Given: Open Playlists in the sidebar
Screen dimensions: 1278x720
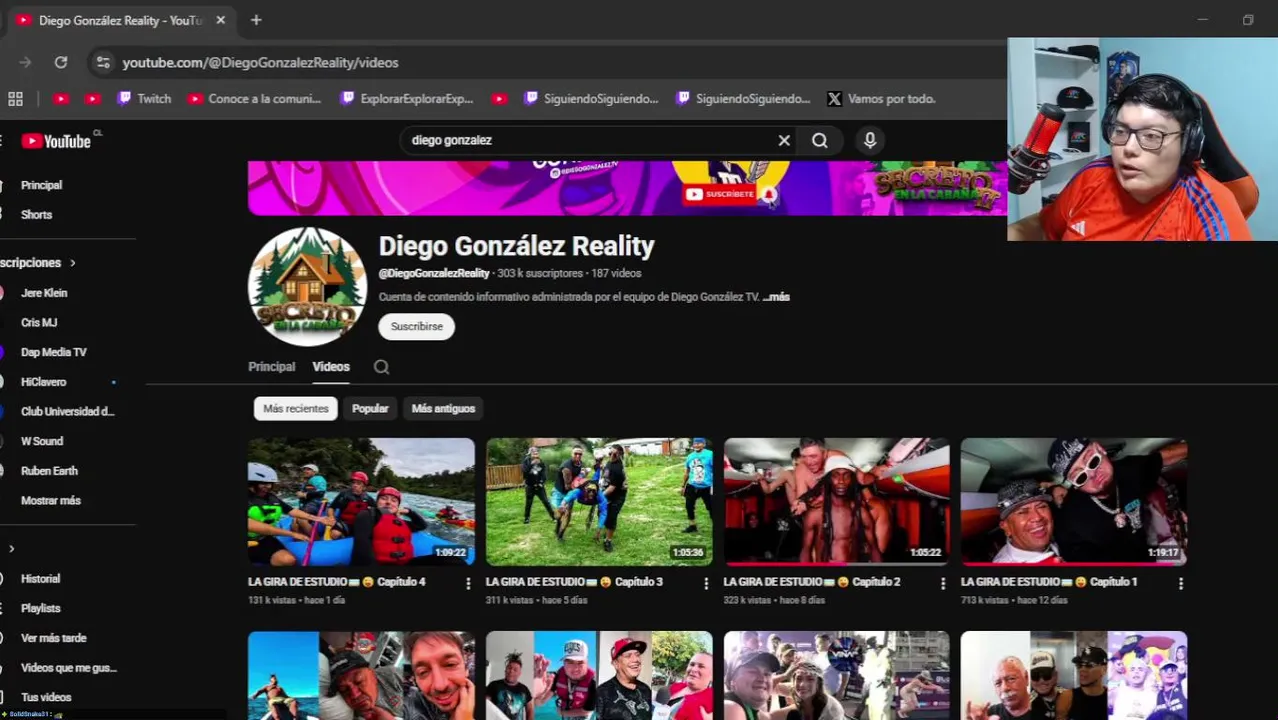Looking at the screenshot, I should point(41,608).
